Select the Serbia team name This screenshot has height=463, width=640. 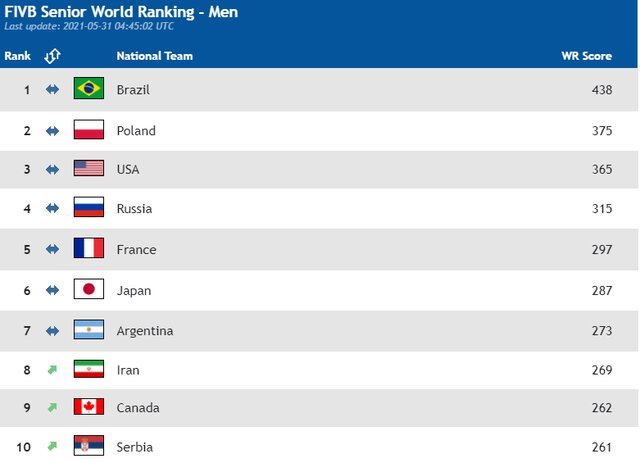135,447
